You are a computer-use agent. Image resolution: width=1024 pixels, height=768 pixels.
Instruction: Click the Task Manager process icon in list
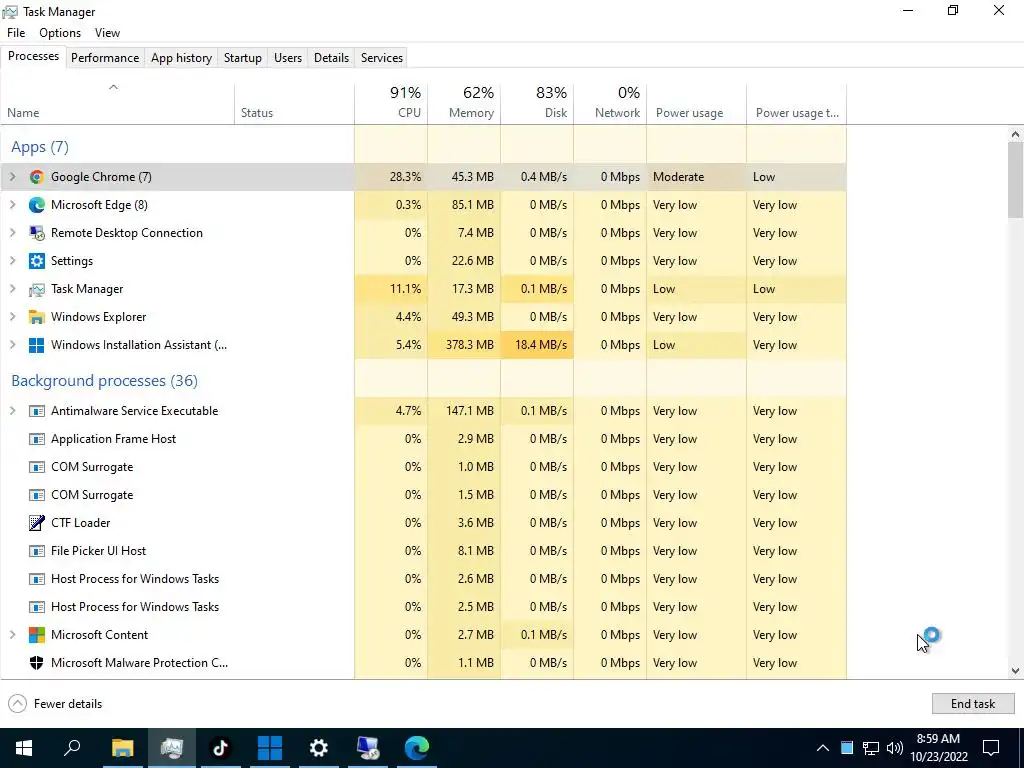(x=37, y=289)
